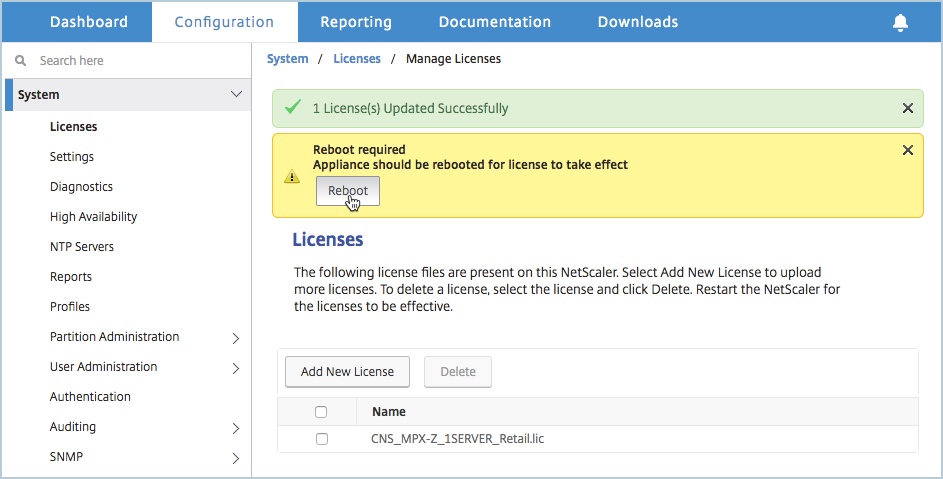This screenshot has height=479, width=943.
Task: Select User Administration label
Action: click(x=103, y=366)
